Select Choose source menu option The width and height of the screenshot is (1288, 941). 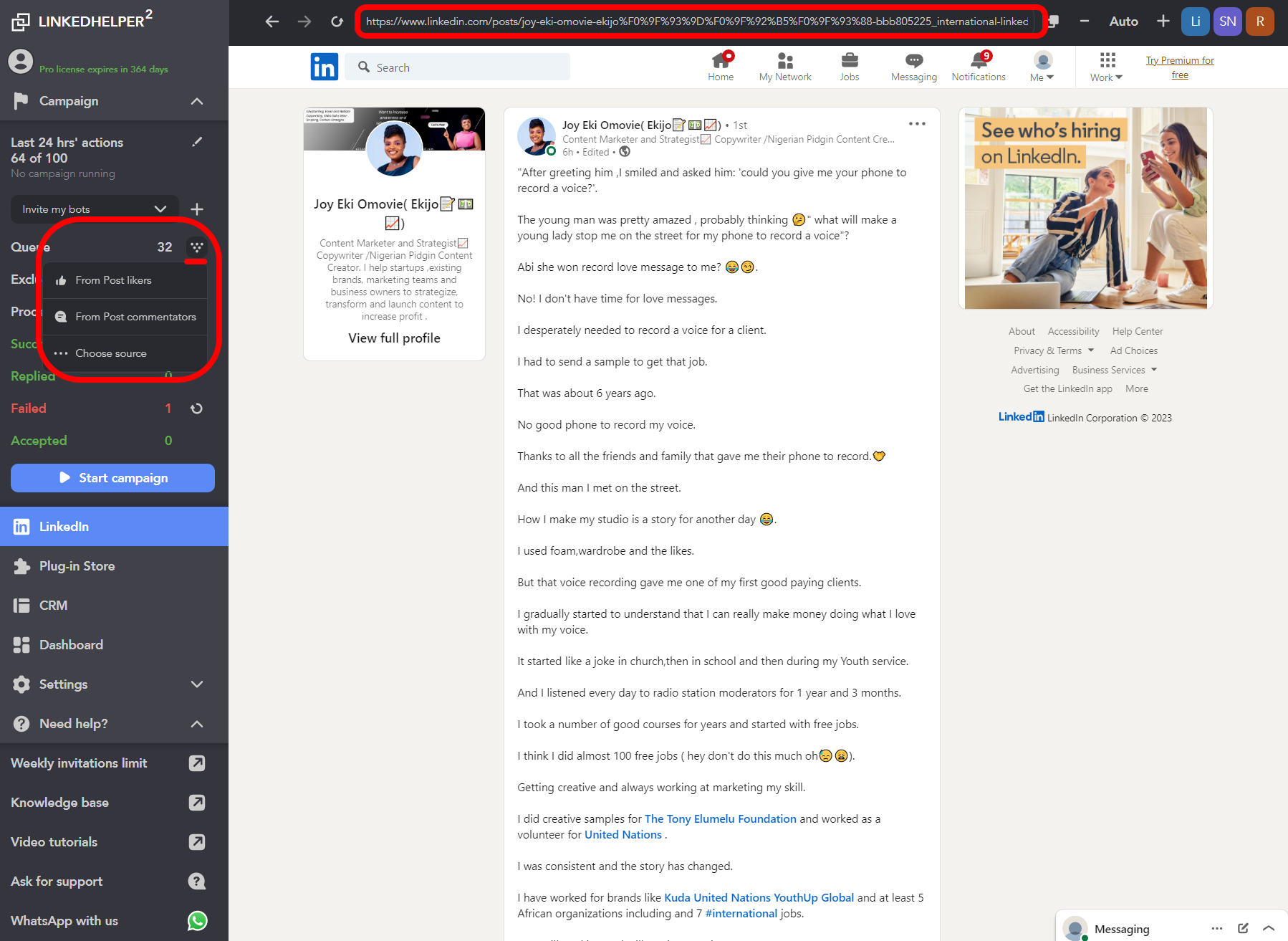point(112,353)
